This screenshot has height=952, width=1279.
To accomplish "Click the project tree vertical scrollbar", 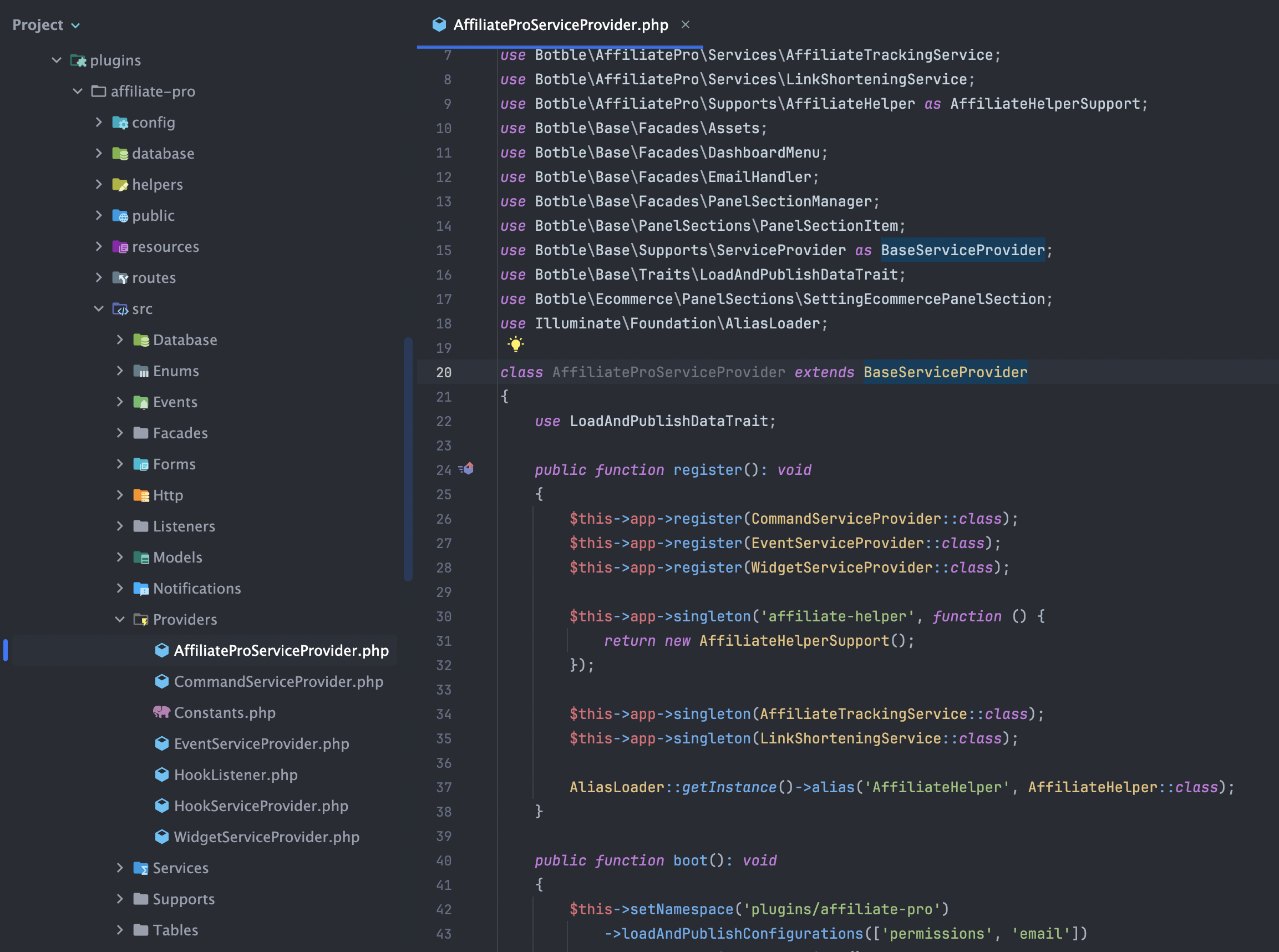I will click(408, 459).
